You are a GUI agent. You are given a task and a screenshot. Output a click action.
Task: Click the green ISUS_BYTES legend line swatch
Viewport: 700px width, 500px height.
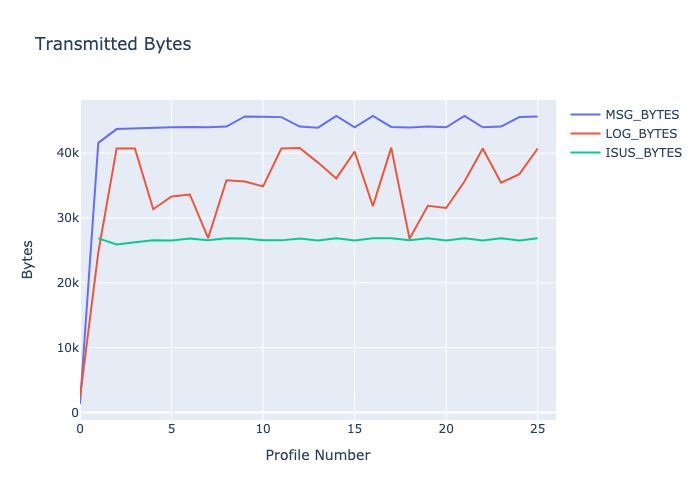pyautogui.click(x=585, y=152)
